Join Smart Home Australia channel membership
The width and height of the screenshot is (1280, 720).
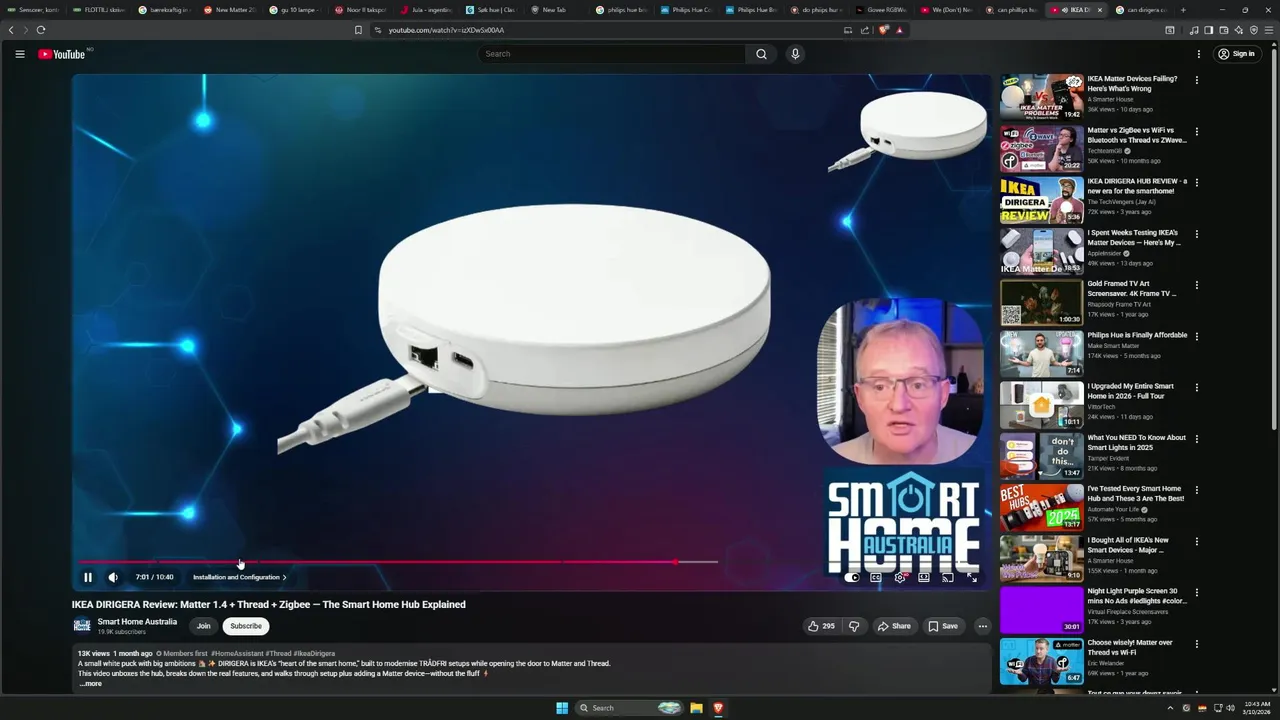[204, 626]
